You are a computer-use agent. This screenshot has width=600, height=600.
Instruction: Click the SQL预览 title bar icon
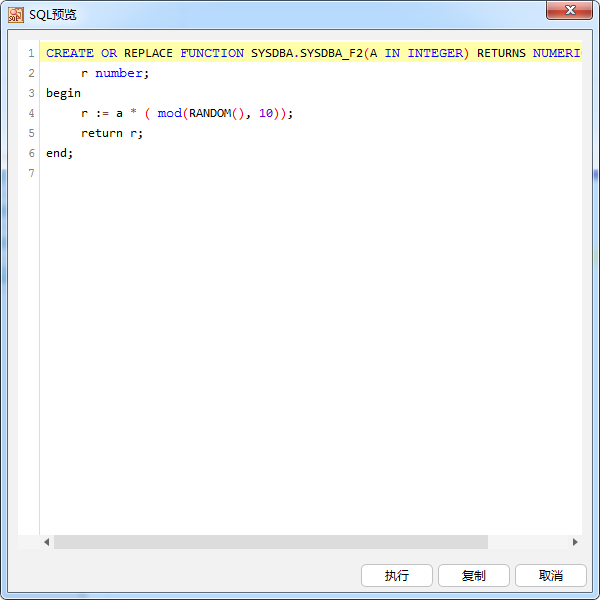pos(16,15)
